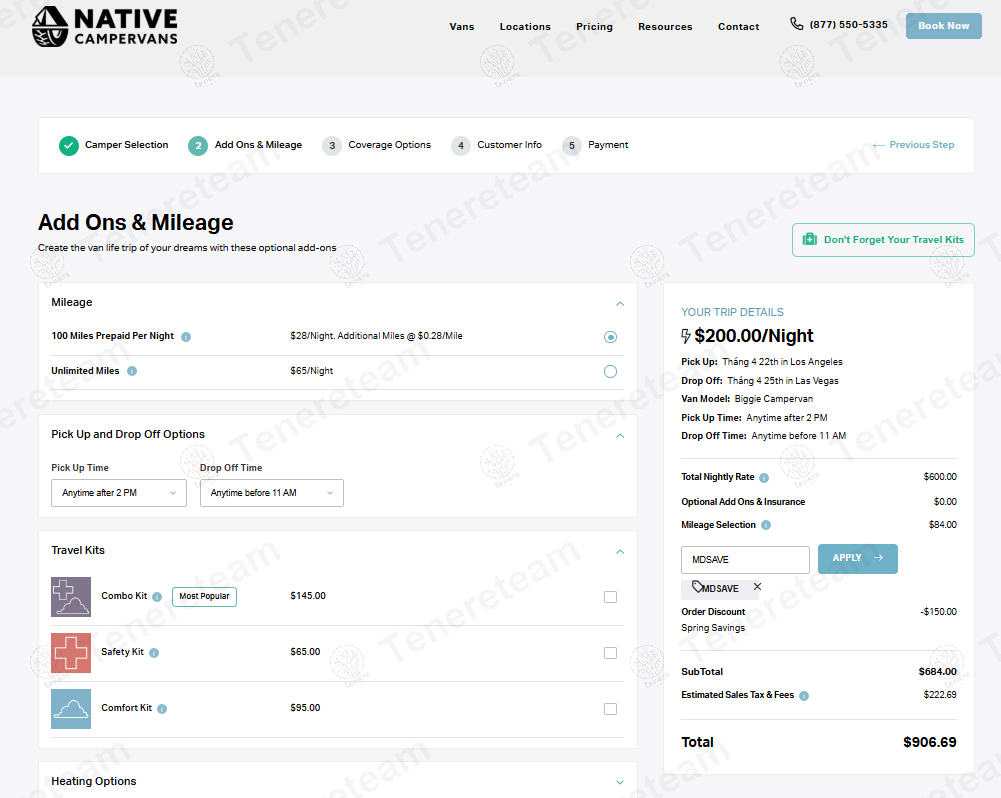The image size is (1001, 798).
Task: Check the Safety Kit checkbox
Action: pyautogui.click(x=610, y=653)
